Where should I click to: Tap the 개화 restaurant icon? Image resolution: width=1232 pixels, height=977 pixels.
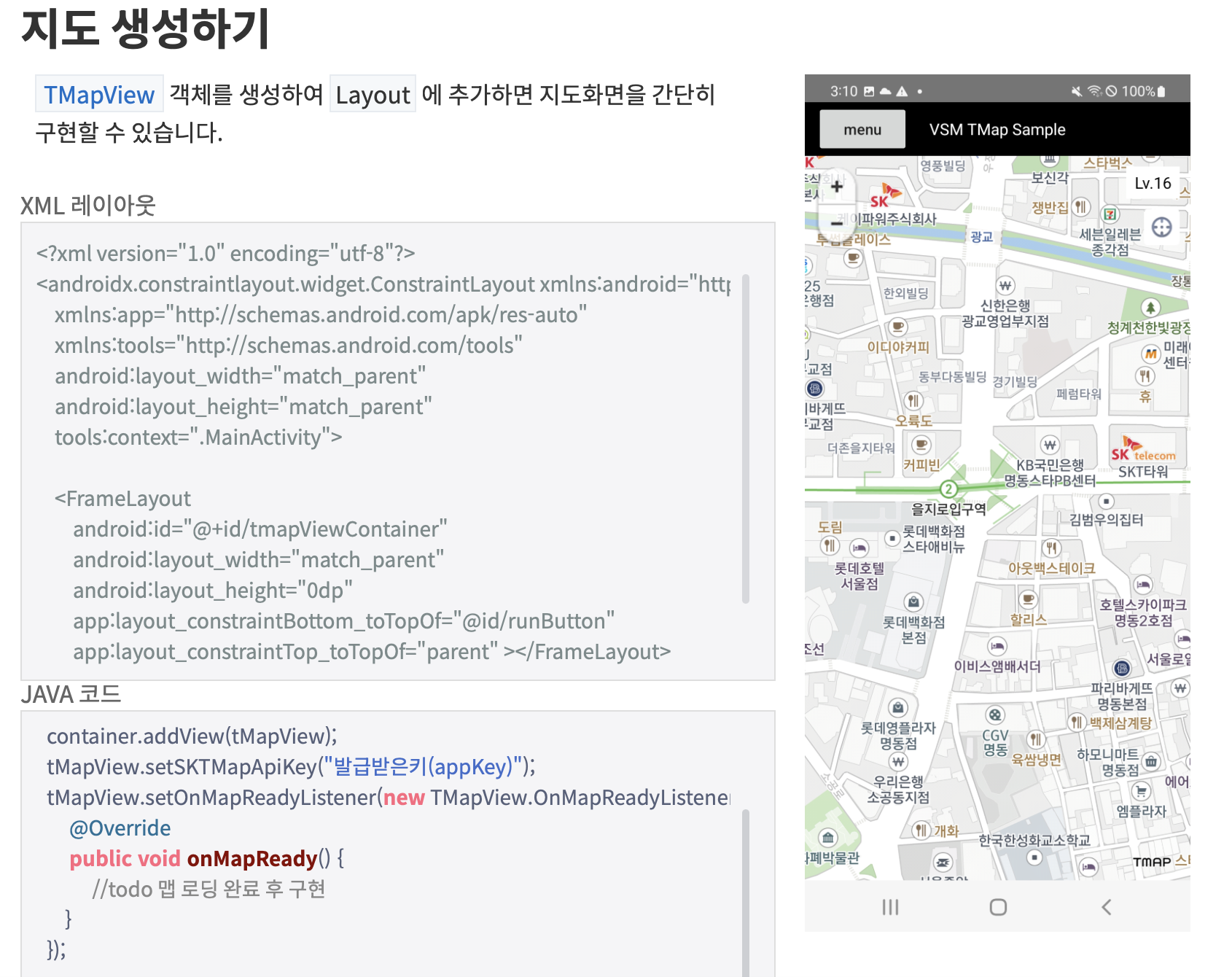click(x=921, y=830)
